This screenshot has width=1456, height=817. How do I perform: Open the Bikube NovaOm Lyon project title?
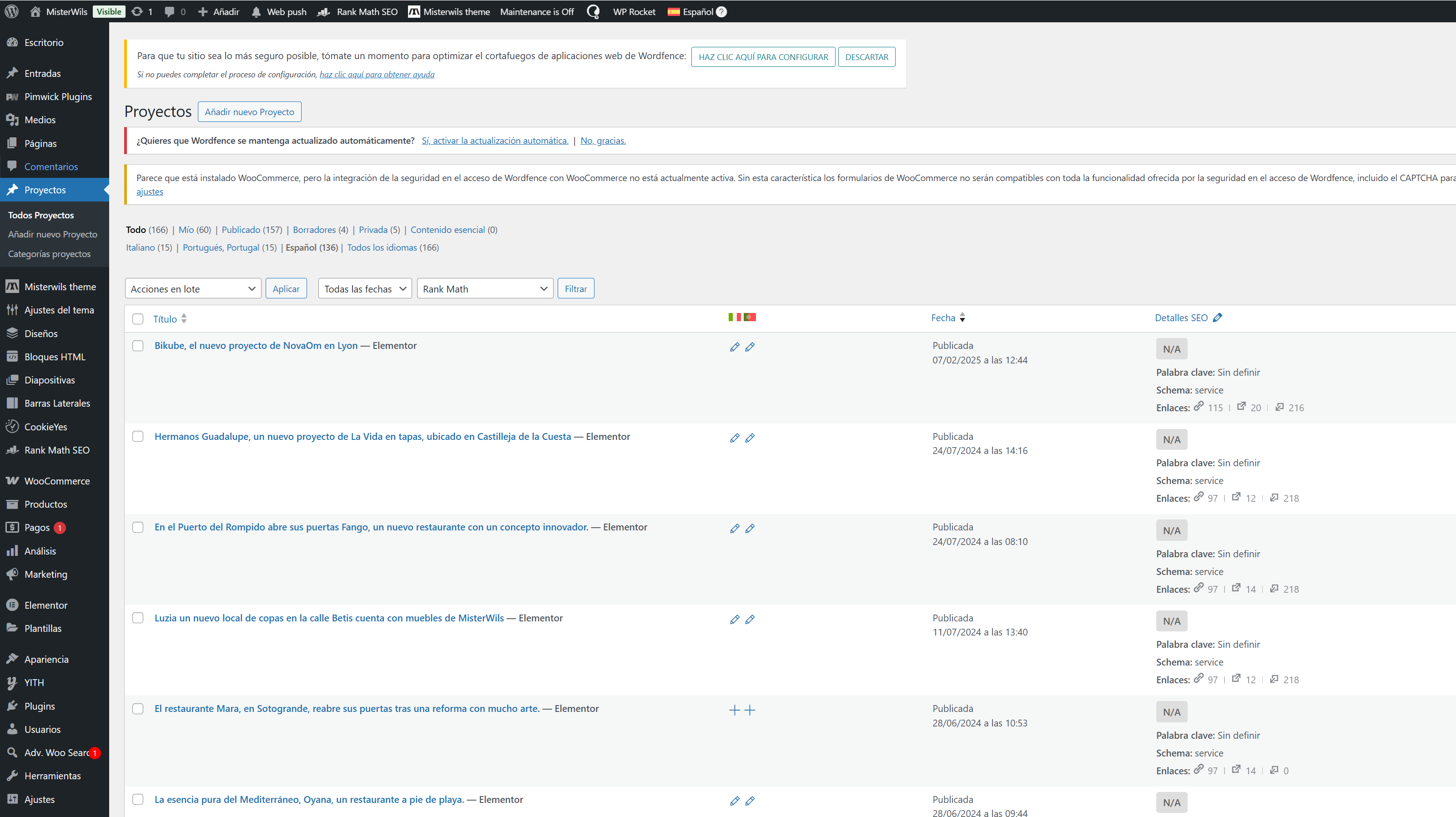point(256,345)
